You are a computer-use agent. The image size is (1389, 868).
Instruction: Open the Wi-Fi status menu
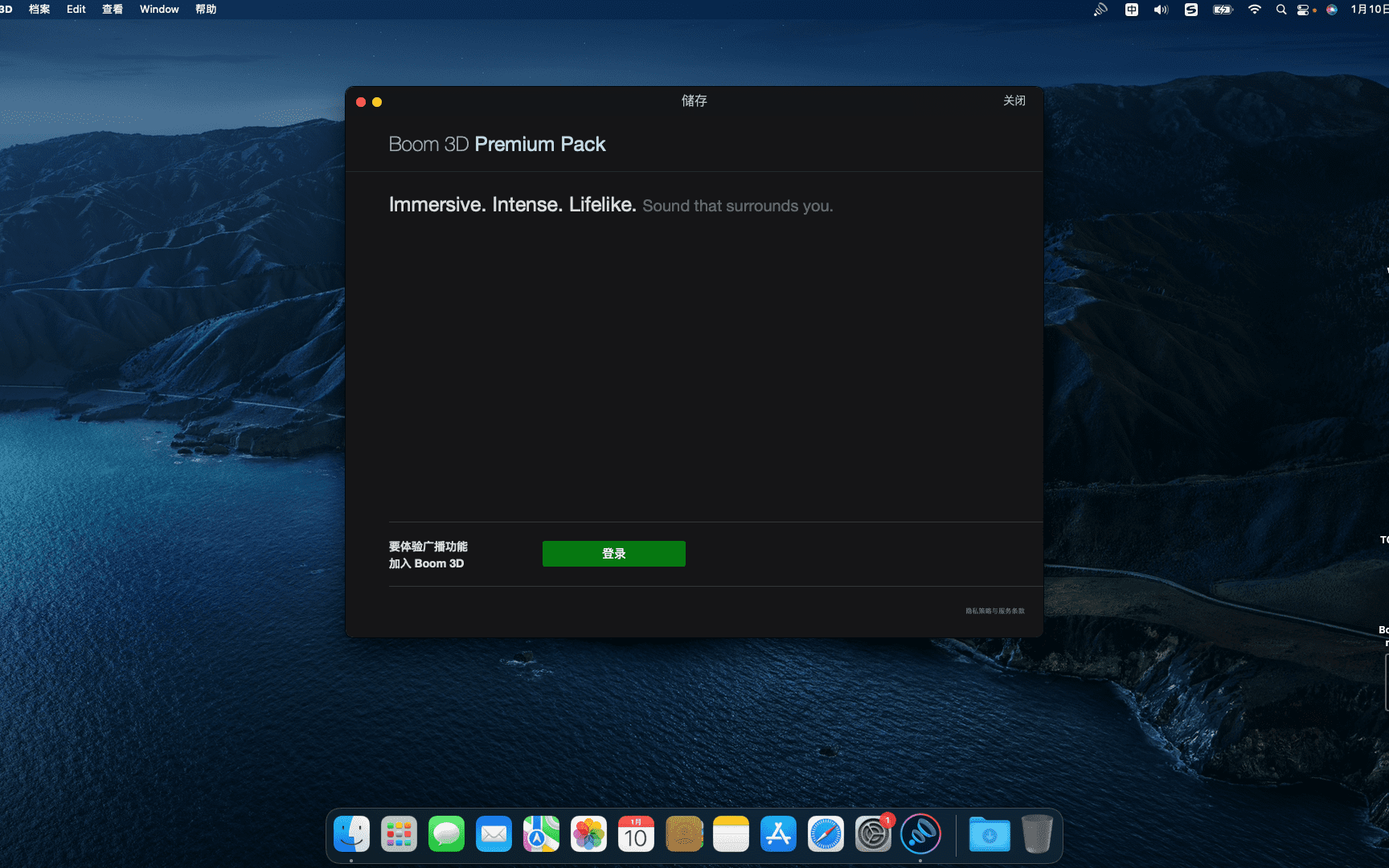[1254, 10]
